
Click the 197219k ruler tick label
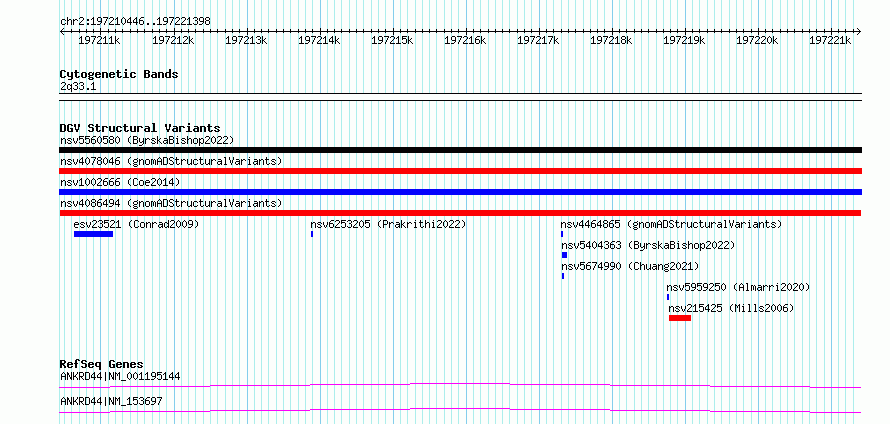tap(685, 40)
